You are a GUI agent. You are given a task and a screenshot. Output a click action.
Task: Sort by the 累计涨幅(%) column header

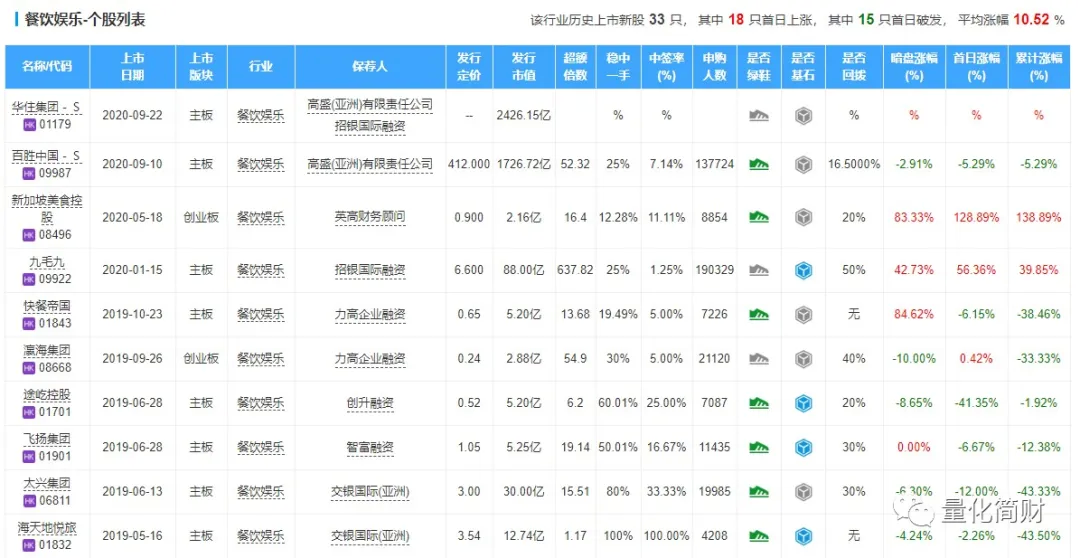point(1038,67)
